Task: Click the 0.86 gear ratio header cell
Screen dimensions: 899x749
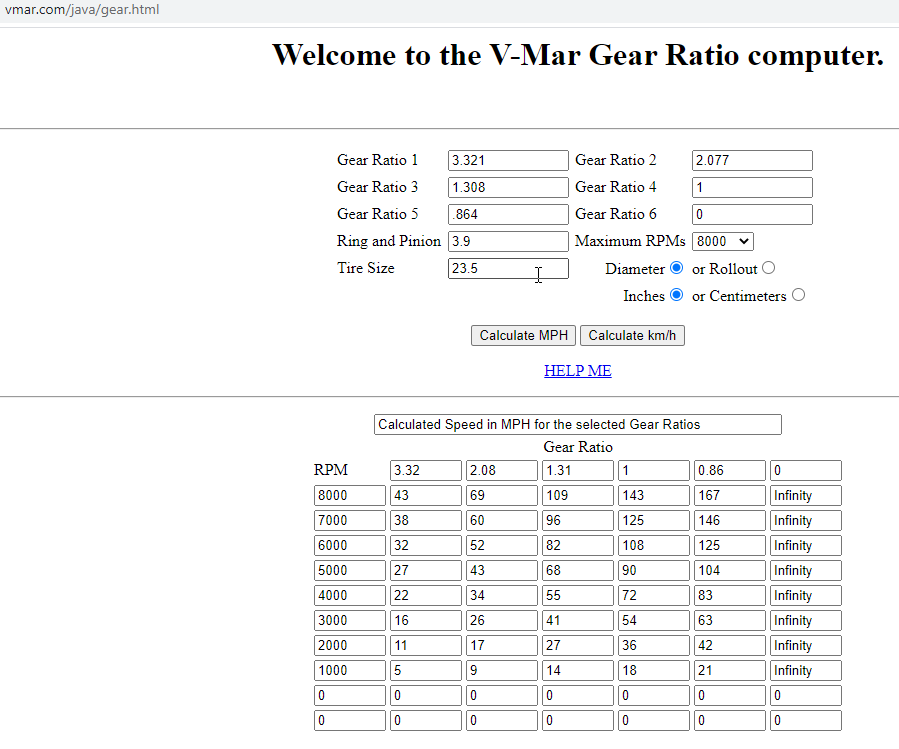Action: (x=729, y=470)
